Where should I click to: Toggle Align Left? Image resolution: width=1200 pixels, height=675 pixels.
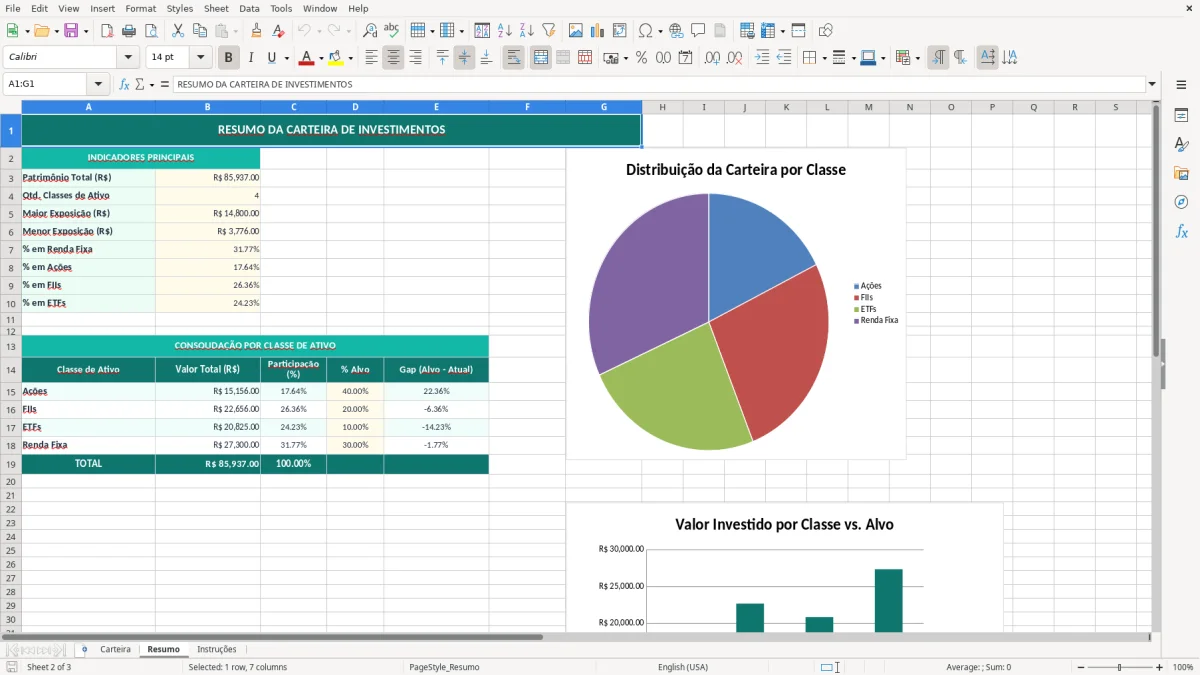click(371, 58)
